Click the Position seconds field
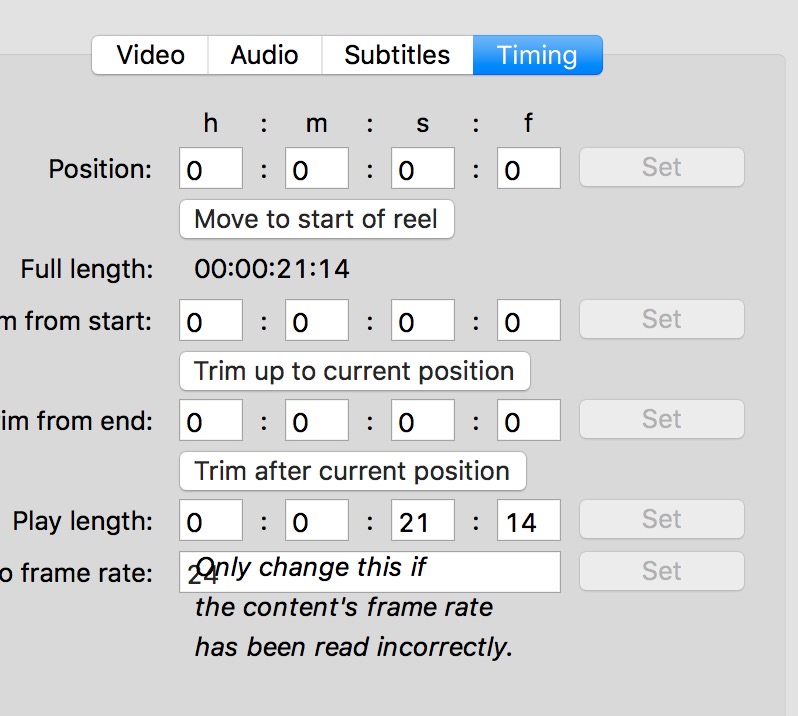Image resolution: width=798 pixels, height=716 pixels. click(423, 169)
